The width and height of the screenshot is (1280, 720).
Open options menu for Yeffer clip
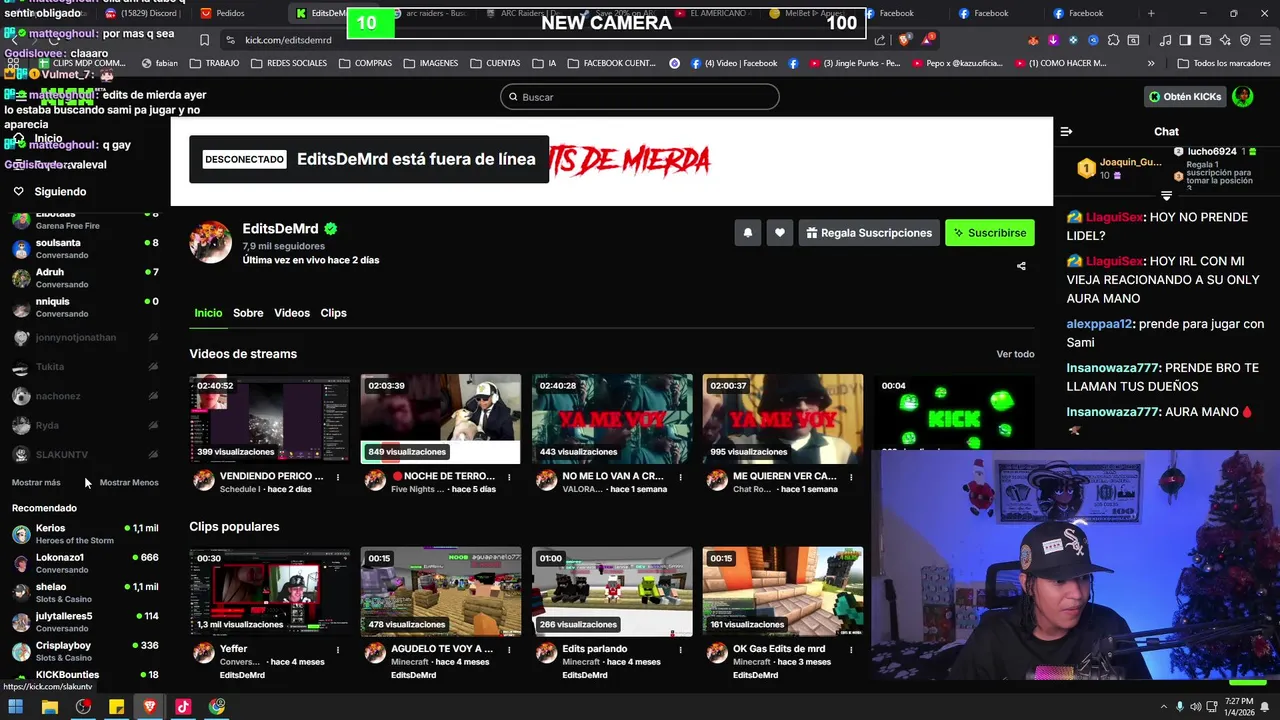click(338, 649)
